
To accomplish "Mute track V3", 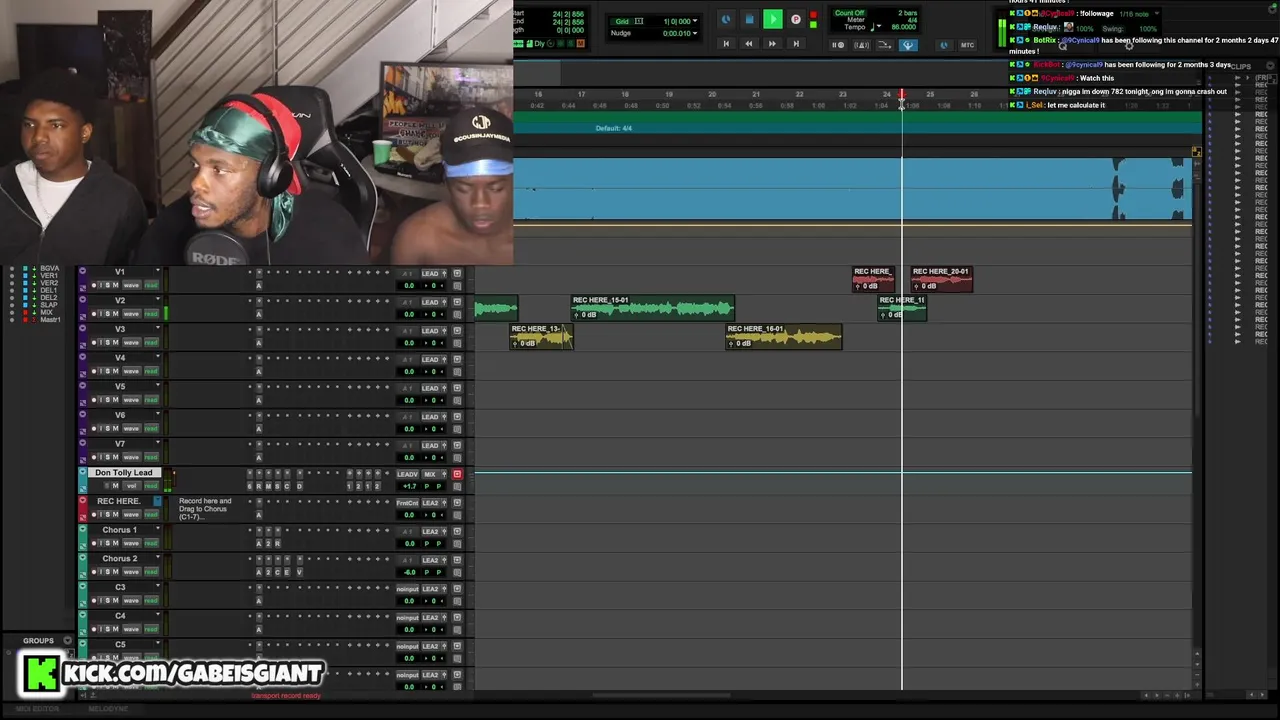I will [115, 343].
